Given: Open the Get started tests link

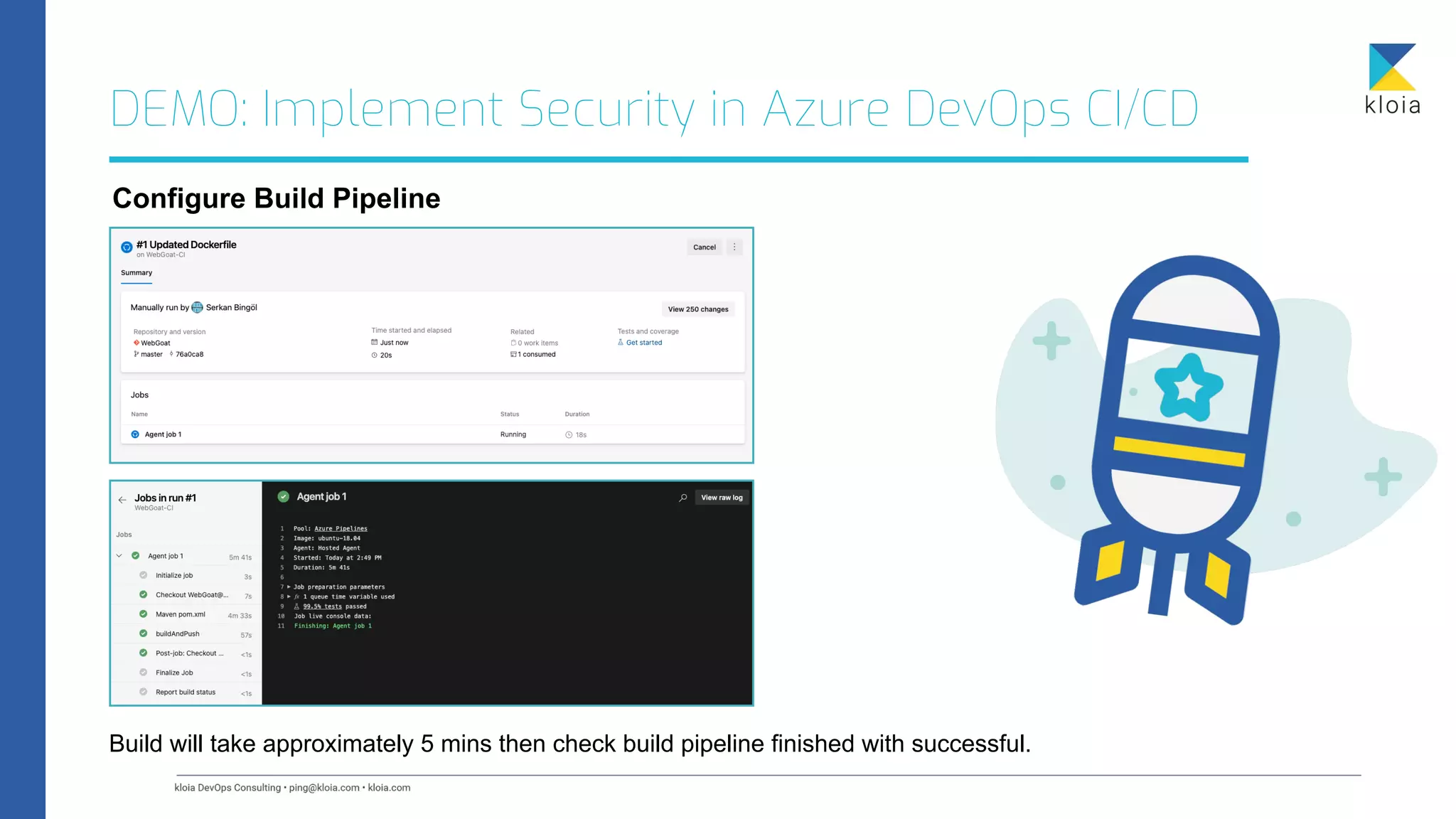Looking at the screenshot, I should (644, 343).
